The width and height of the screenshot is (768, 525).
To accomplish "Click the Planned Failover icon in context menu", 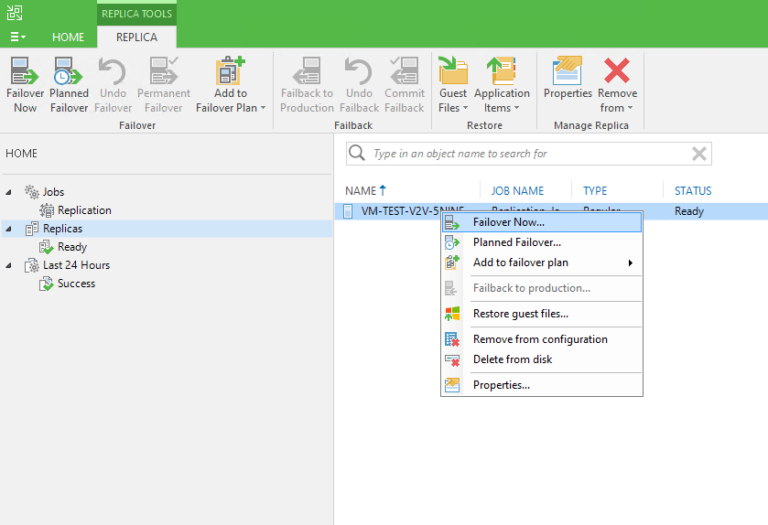I will pyautogui.click(x=452, y=242).
